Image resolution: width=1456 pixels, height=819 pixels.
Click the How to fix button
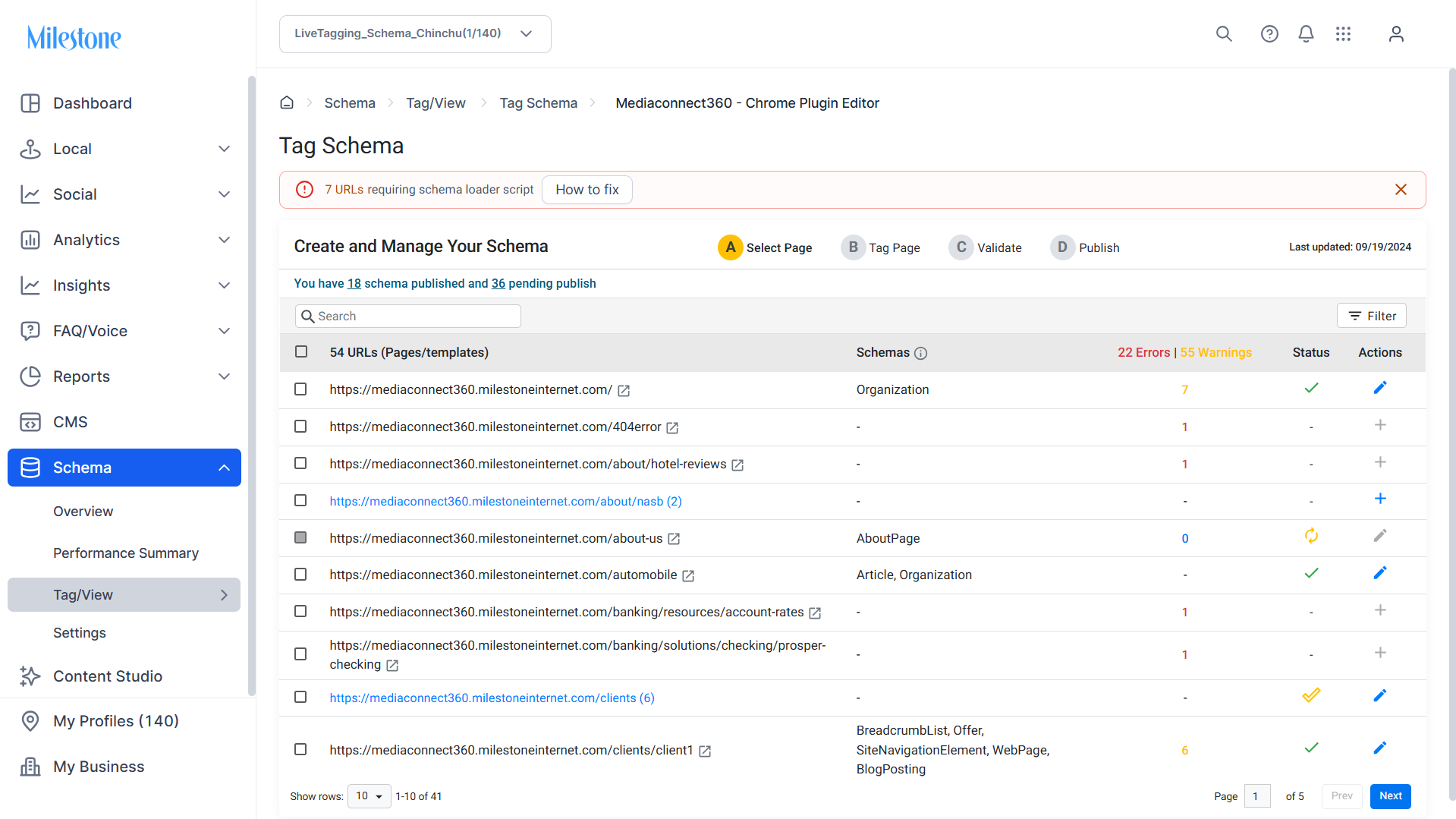587,190
